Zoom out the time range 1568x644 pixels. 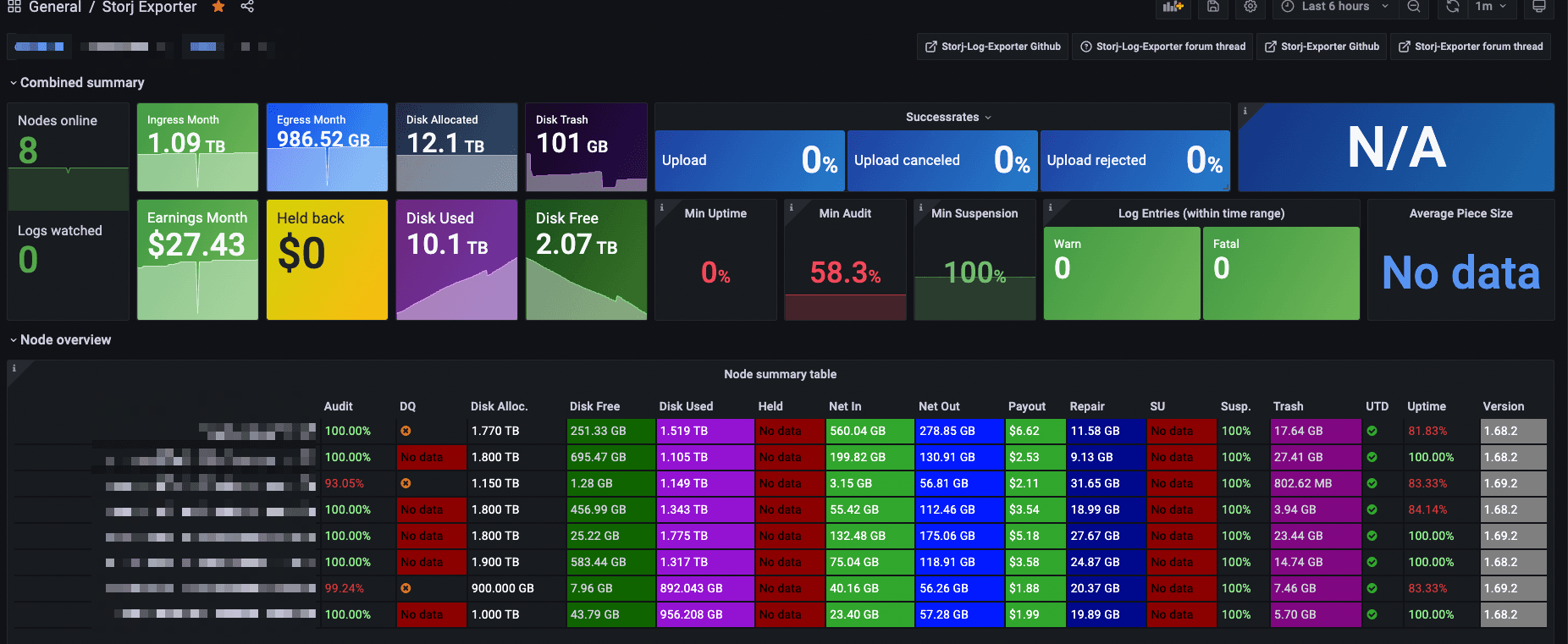[x=1413, y=7]
